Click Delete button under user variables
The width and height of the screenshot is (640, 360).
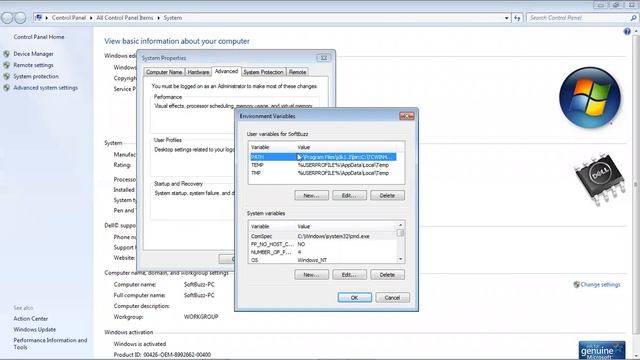pyautogui.click(x=387, y=196)
